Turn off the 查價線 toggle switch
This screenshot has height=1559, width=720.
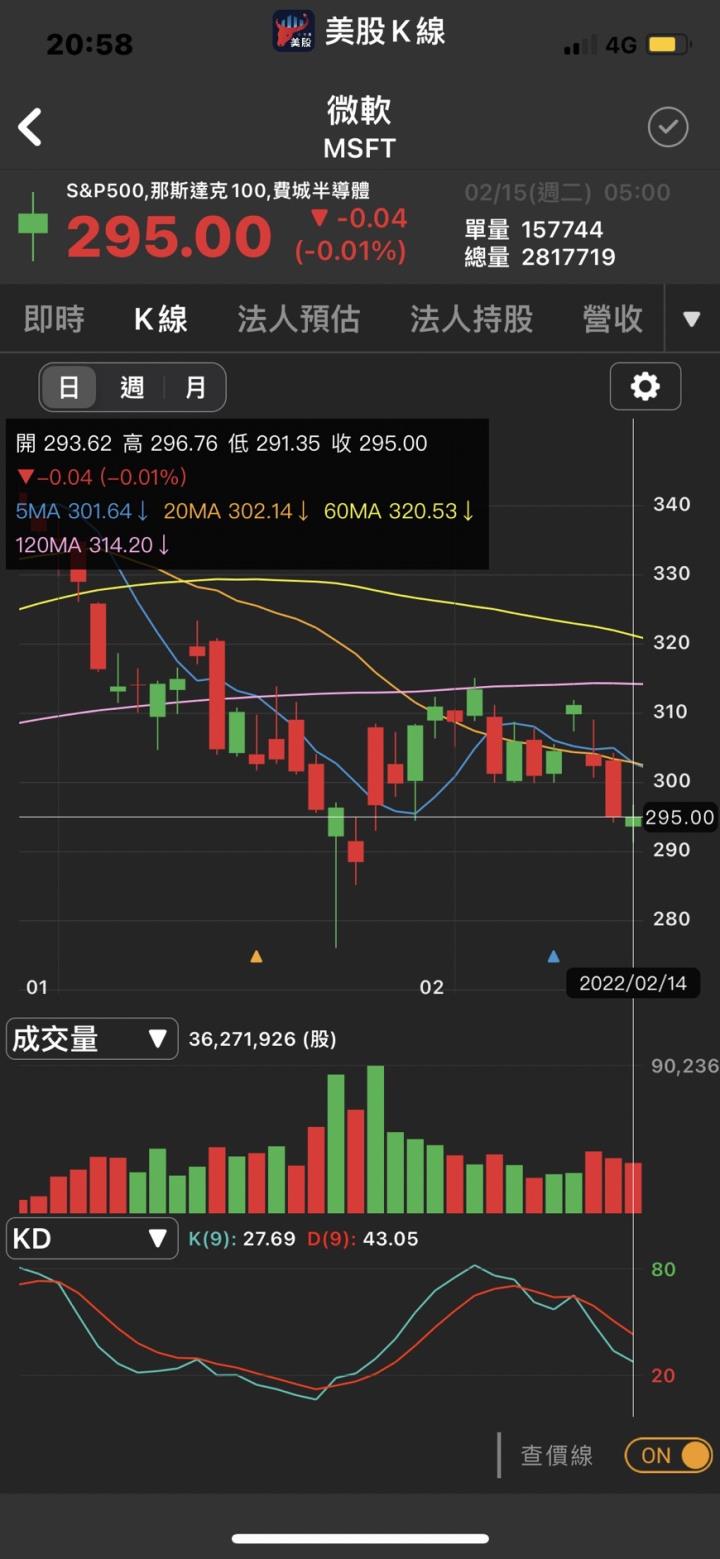click(669, 1455)
